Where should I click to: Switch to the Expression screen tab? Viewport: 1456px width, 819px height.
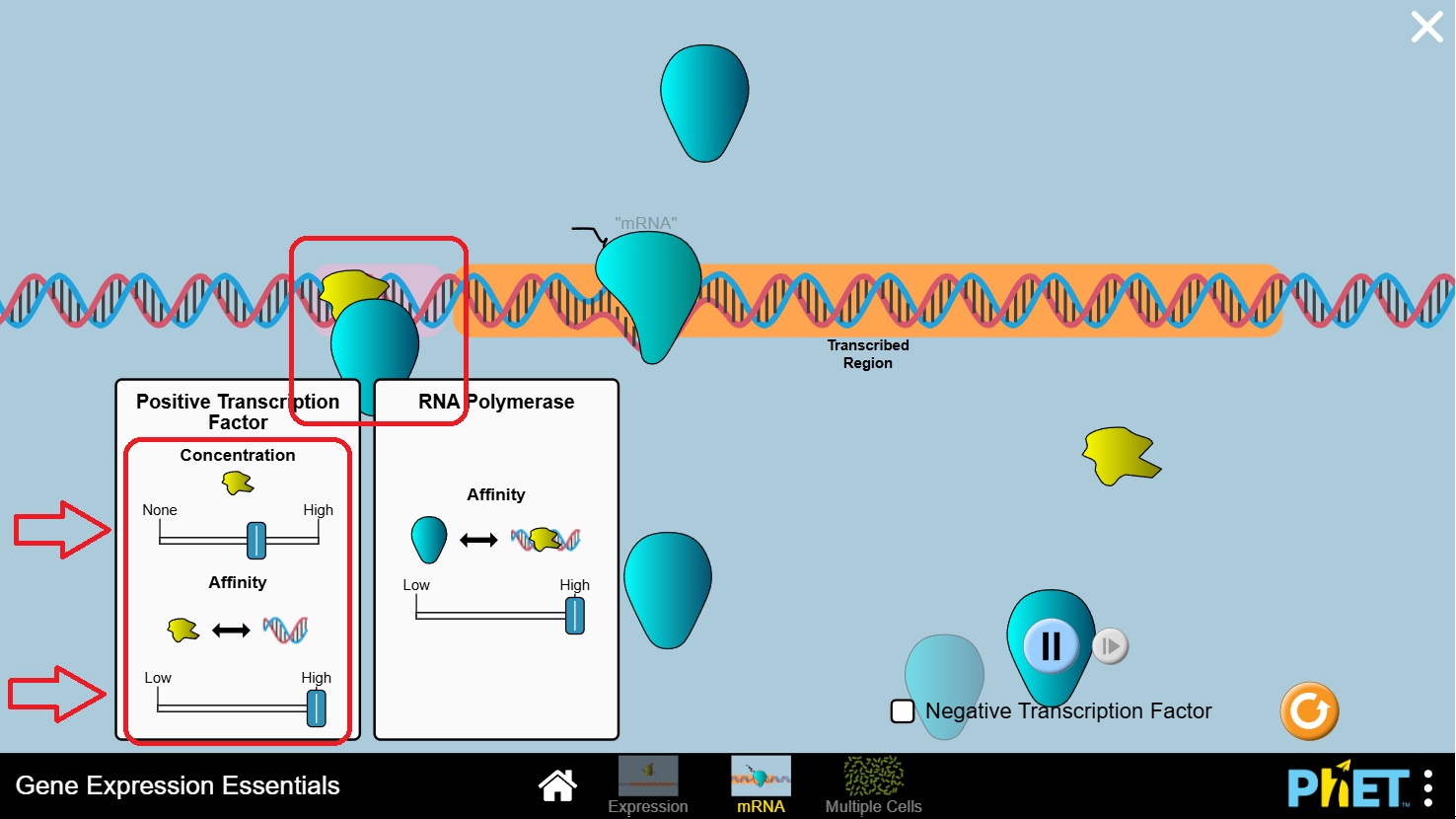click(648, 785)
